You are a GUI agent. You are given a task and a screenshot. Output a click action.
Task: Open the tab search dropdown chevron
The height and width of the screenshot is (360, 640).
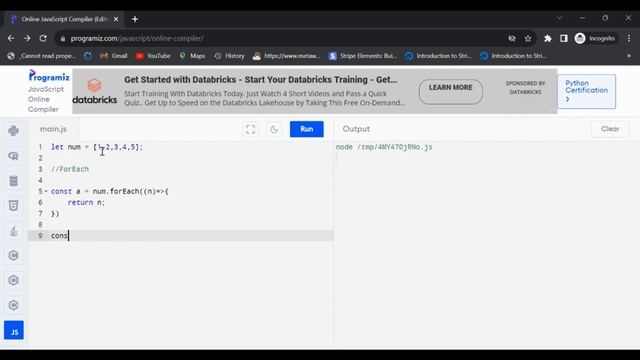tap(560, 18)
